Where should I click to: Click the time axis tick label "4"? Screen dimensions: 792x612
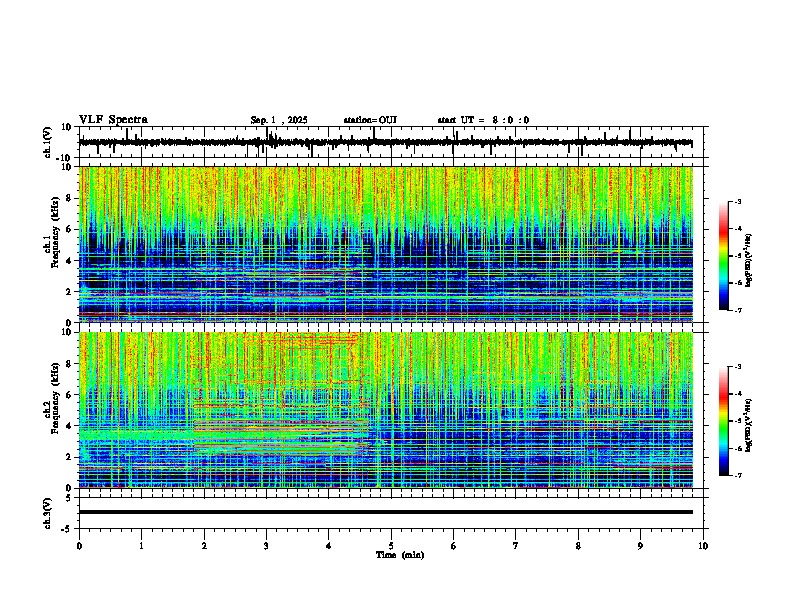[x=329, y=546]
